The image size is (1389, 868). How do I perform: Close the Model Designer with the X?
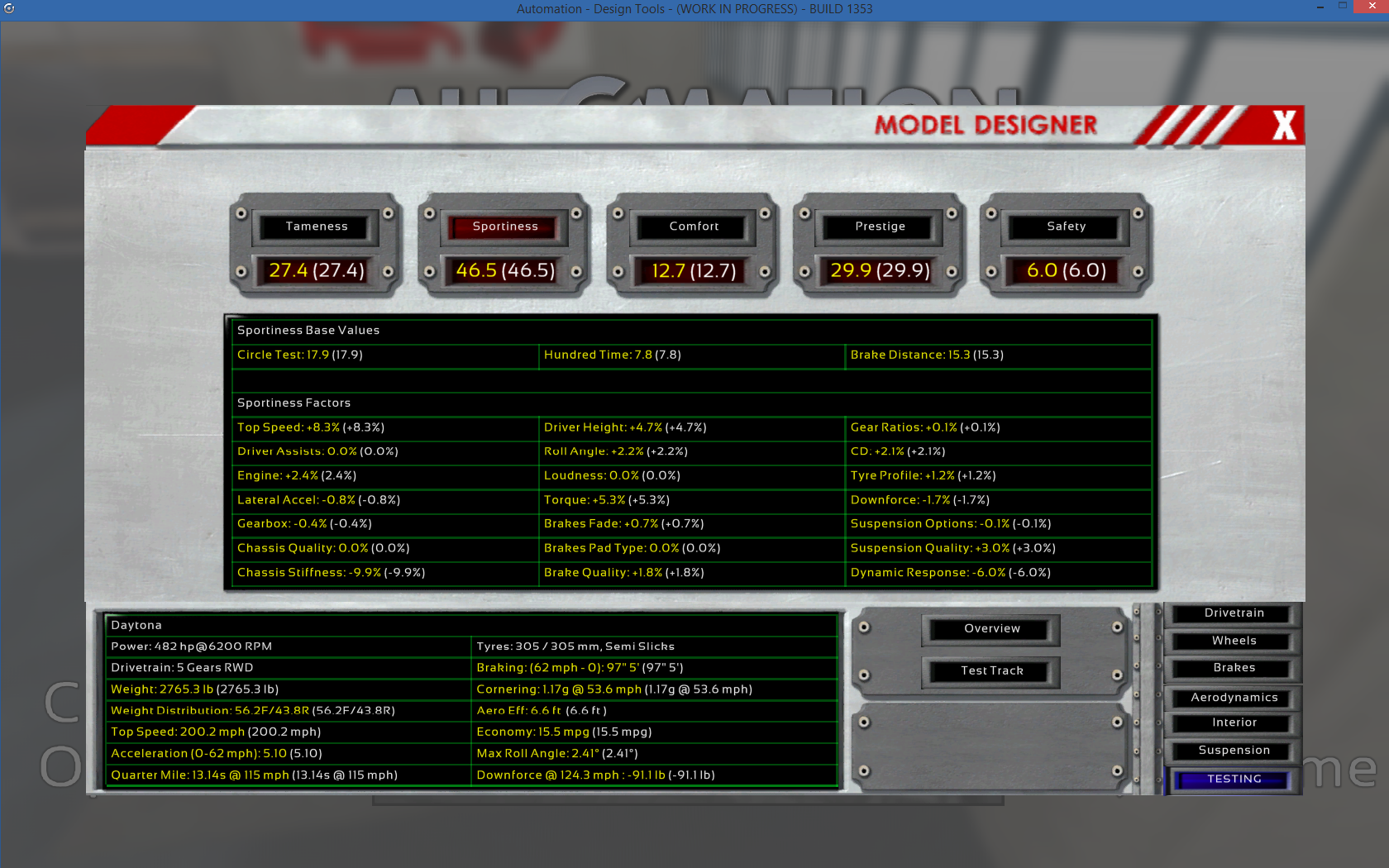[1283, 126]
